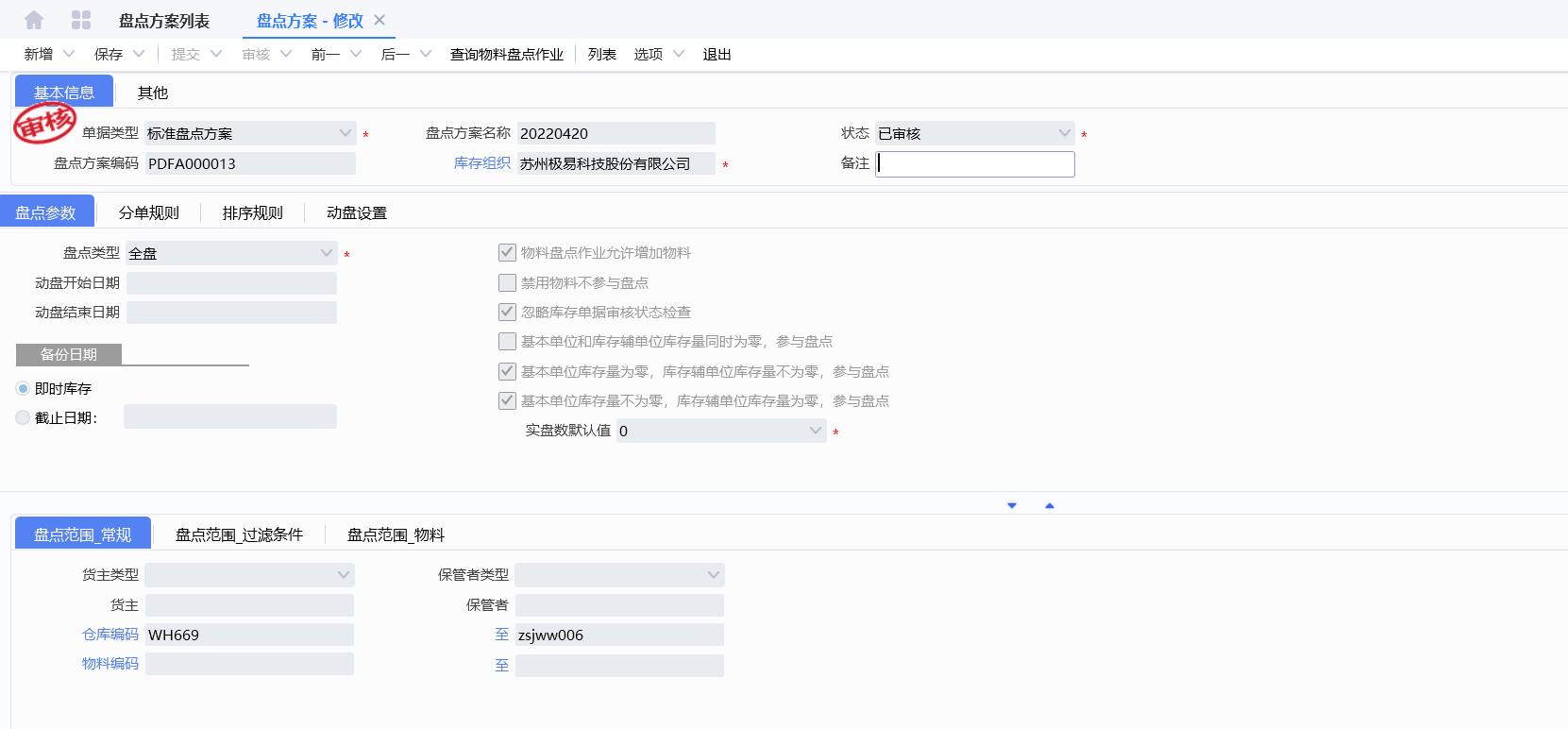Expand panel with the up triangle arrow
Screen dimensions: 1568x729
click(1050, 506)
